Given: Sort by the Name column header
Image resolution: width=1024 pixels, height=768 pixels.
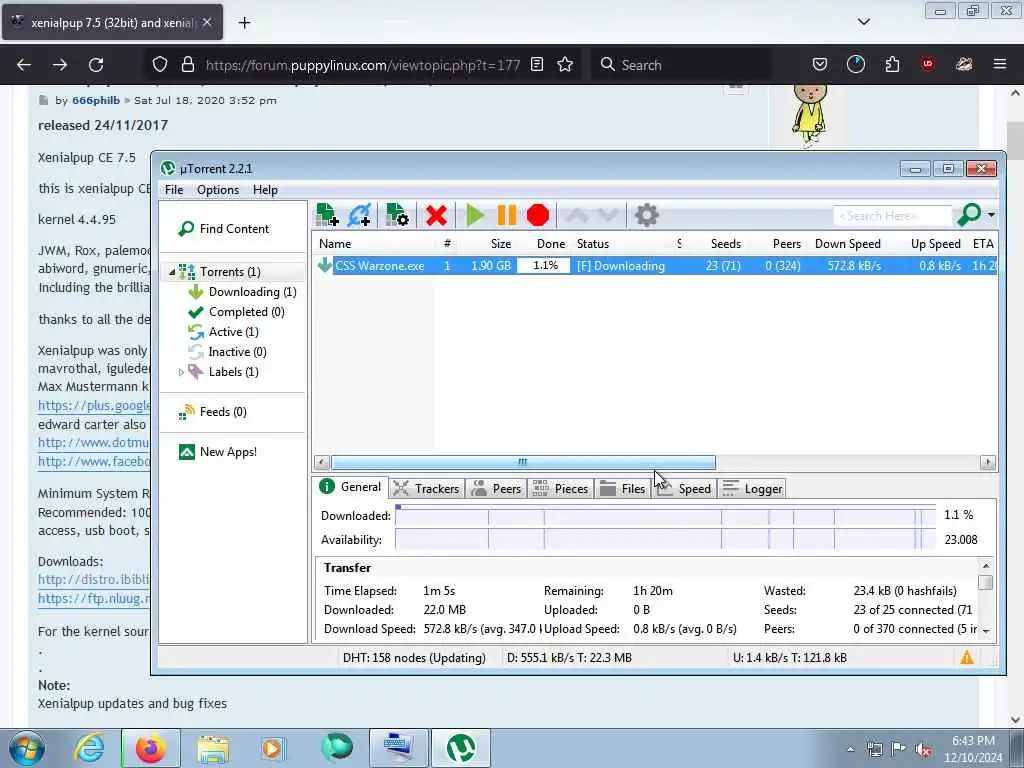Looking at the screenshot, I should pos(372,244).
